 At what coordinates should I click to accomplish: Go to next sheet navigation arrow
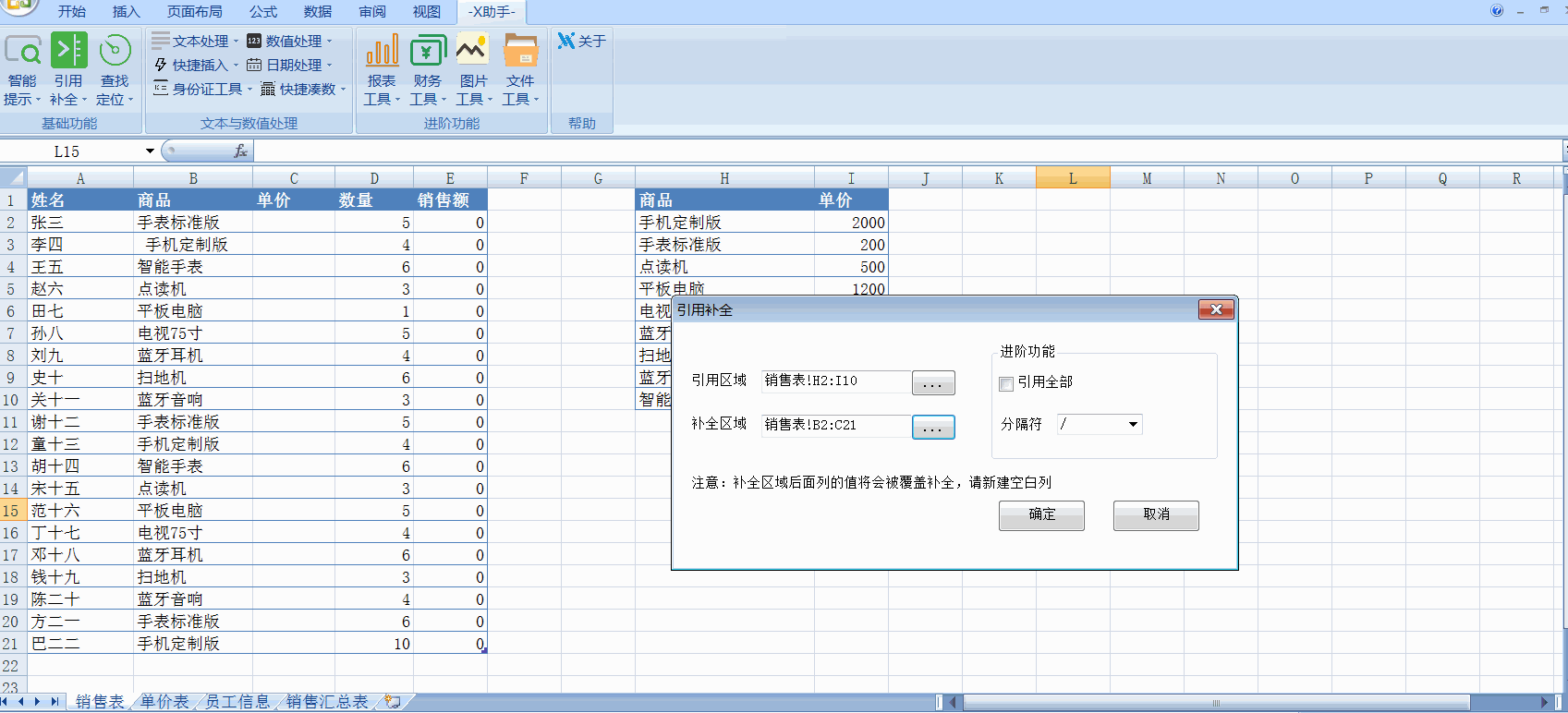coord(38,702)
